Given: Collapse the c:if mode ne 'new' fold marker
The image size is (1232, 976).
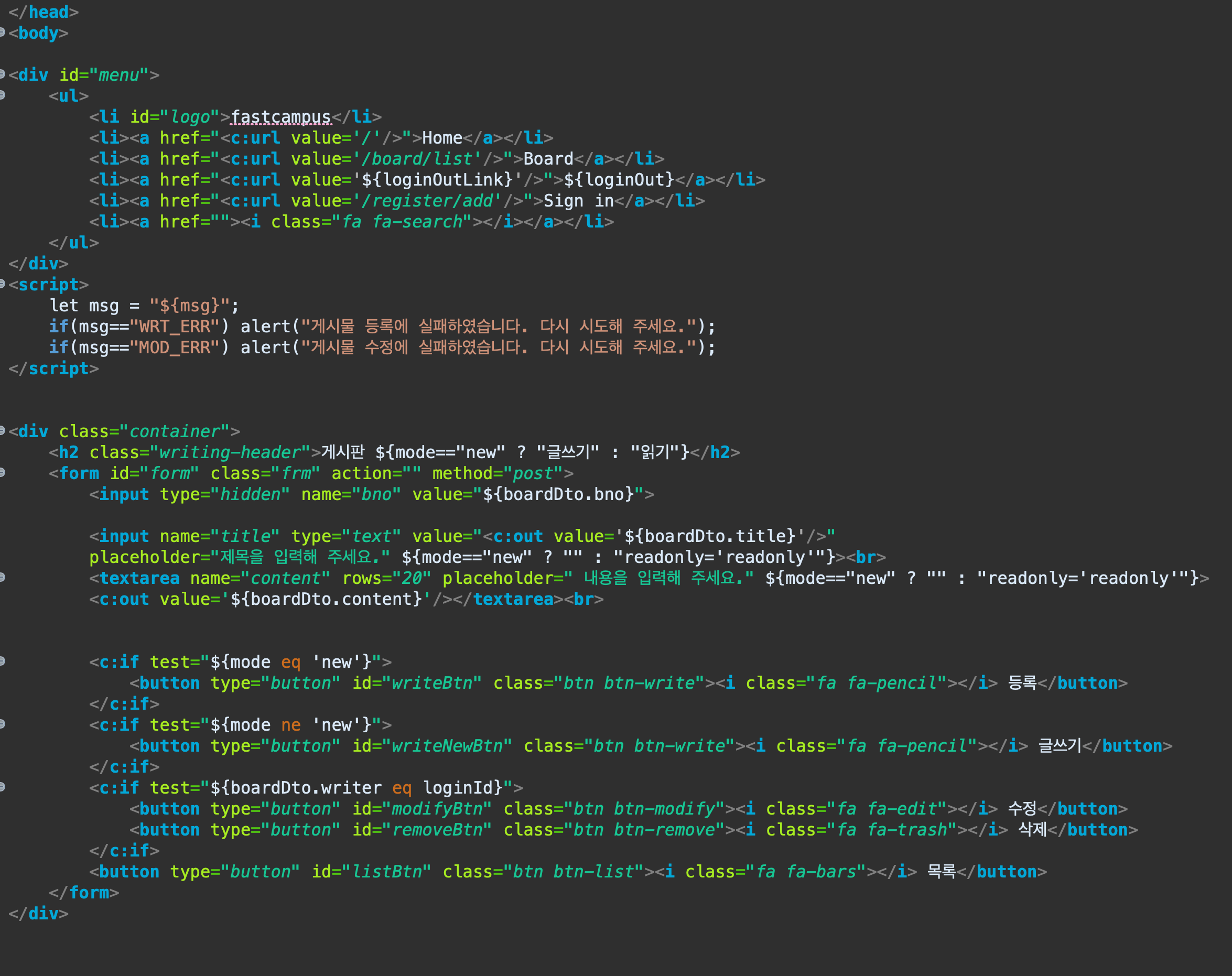Looking at the screenshot, I should tap(2, 724).
